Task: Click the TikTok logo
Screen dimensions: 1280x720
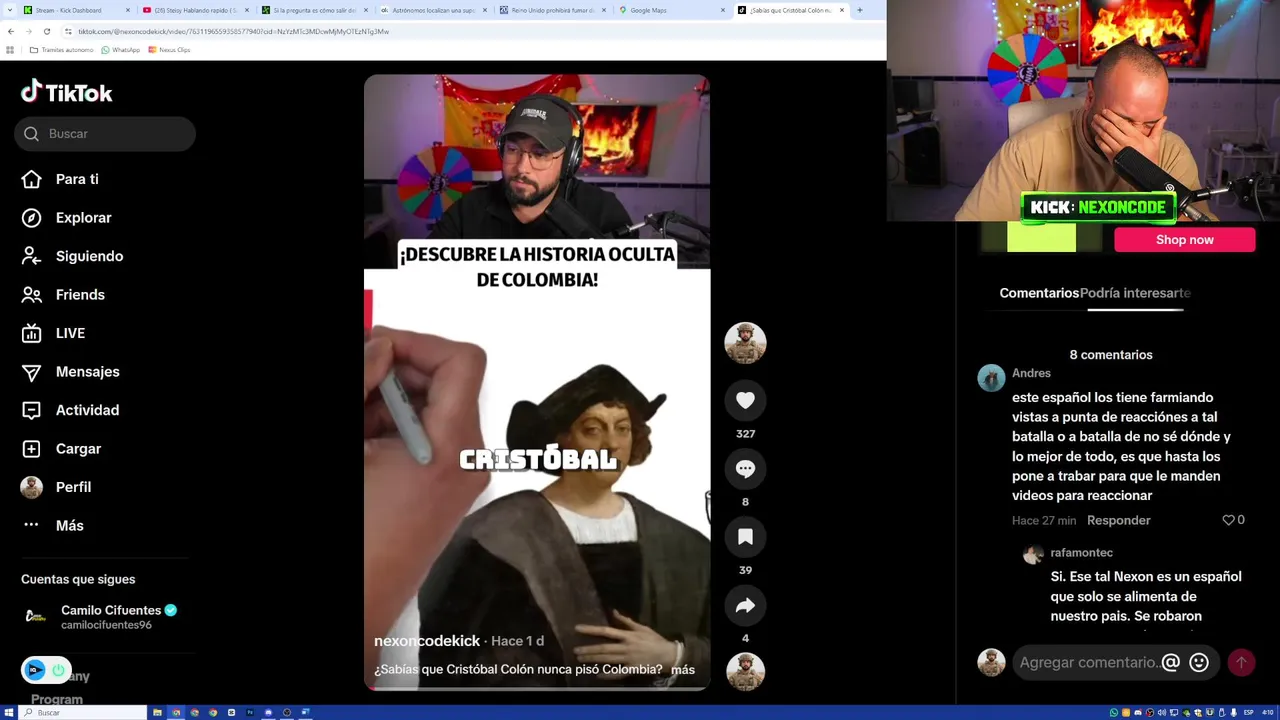Action: [66, 92]
